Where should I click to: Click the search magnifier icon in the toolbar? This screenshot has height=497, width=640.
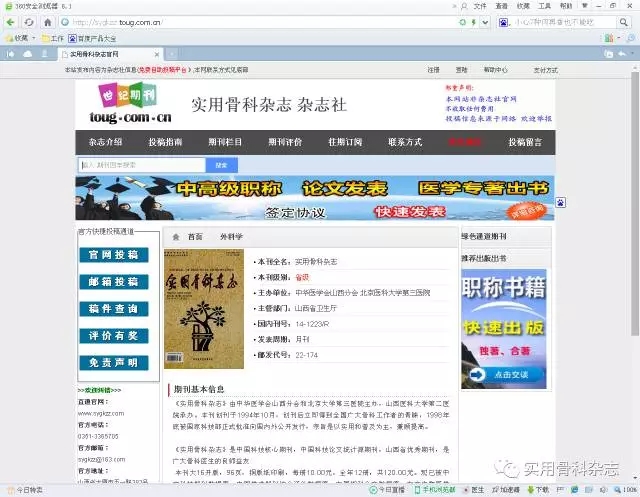tap(623, 22)
